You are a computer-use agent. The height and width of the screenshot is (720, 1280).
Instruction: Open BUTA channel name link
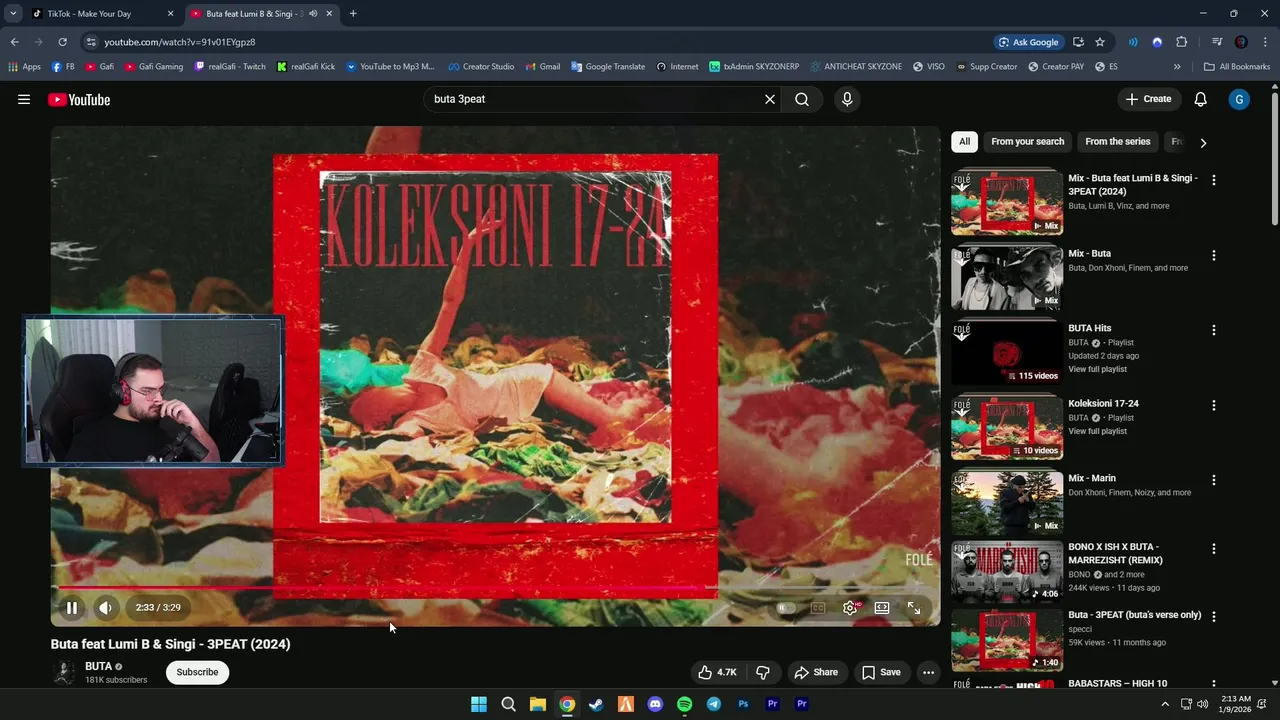point(98,666)
